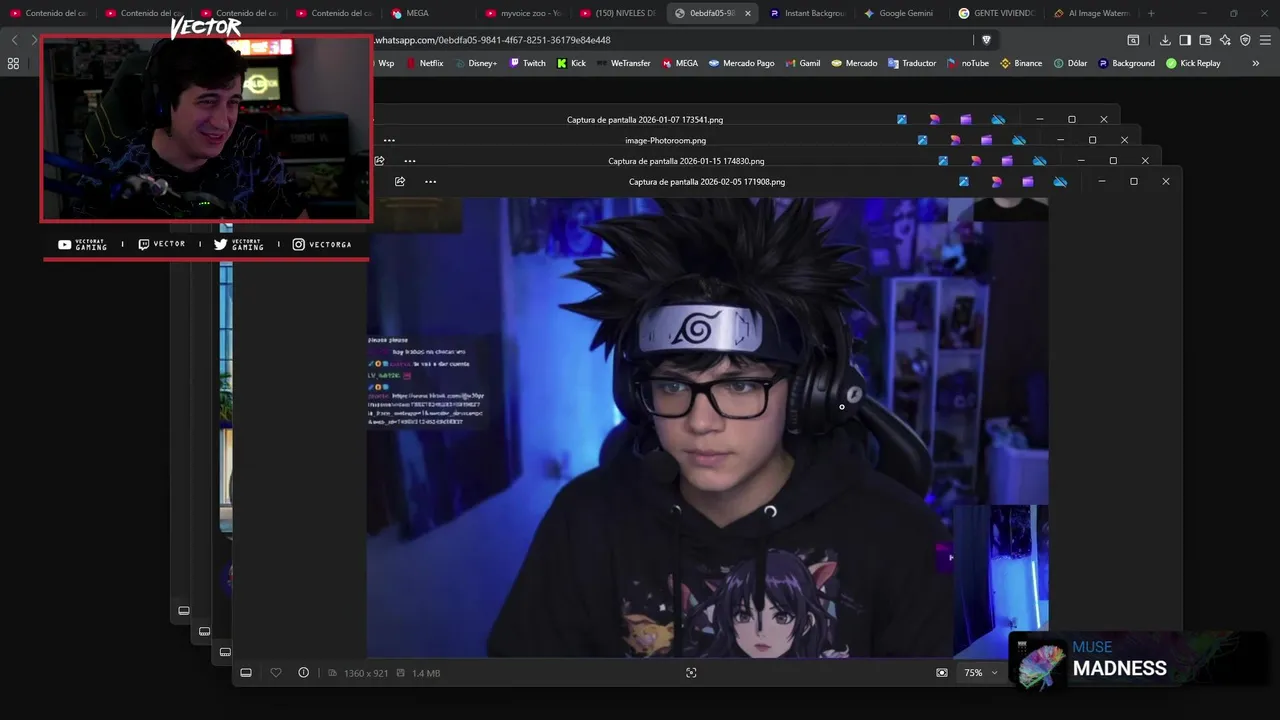Click the Clipchamp icon in the 174830.png window
The height and width of the screenshot is (720, 1280).
click(1007, 161)
